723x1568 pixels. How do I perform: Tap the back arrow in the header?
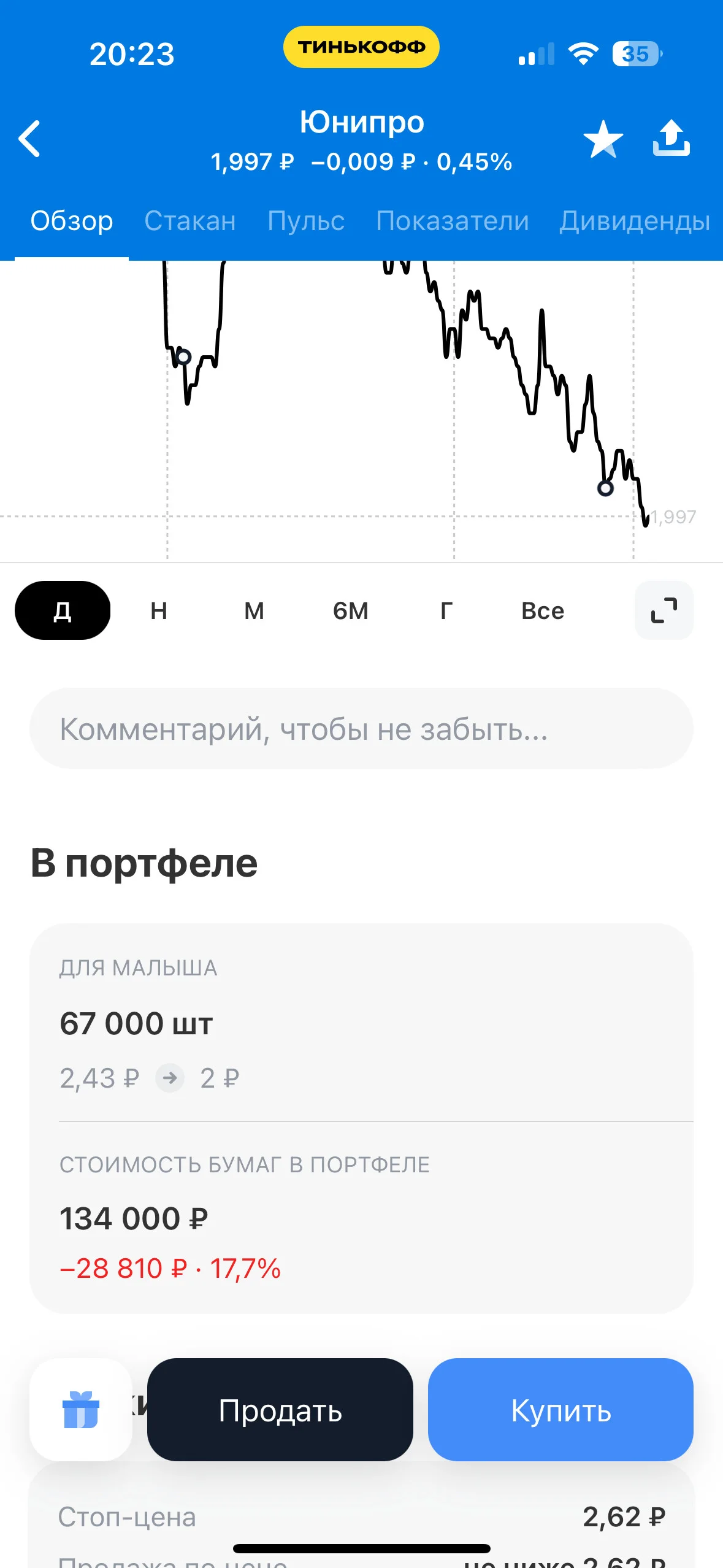click(x=29, y=139)
